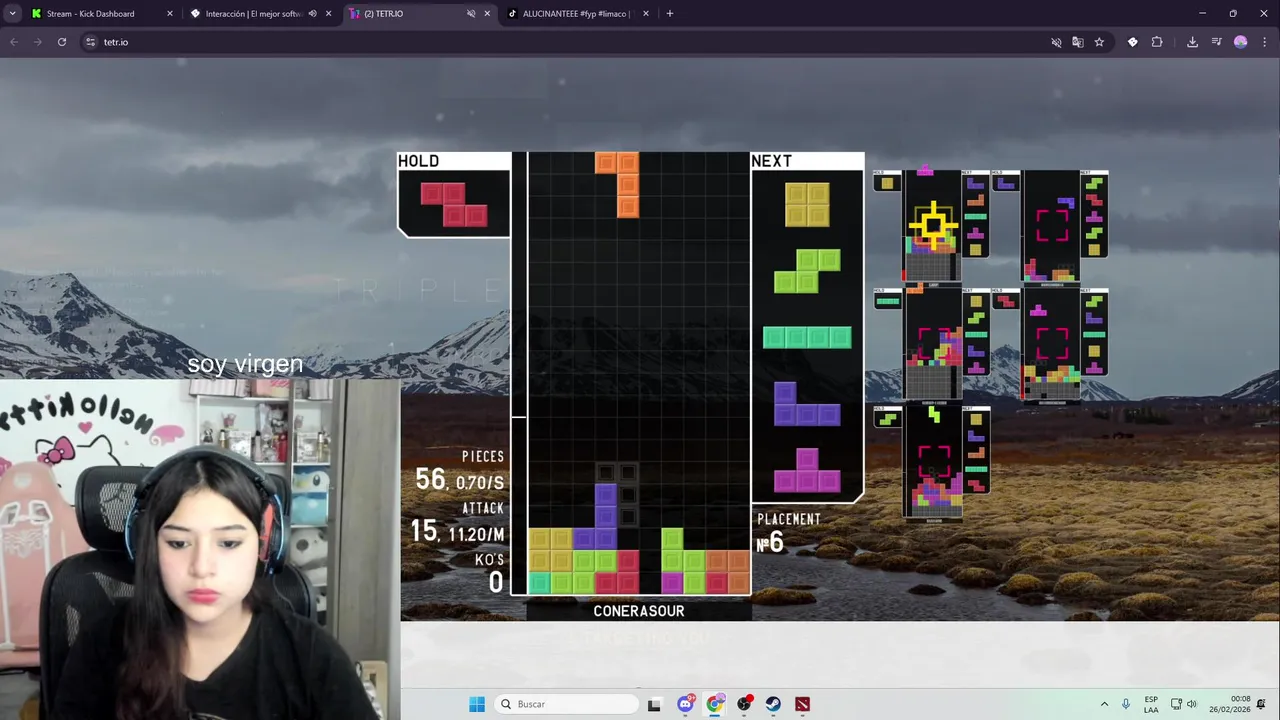The height and width of the screenshot is (720, 1280).
Task: Unmute the TETR.IO tab audio
Action: click(x=471, y=14)
